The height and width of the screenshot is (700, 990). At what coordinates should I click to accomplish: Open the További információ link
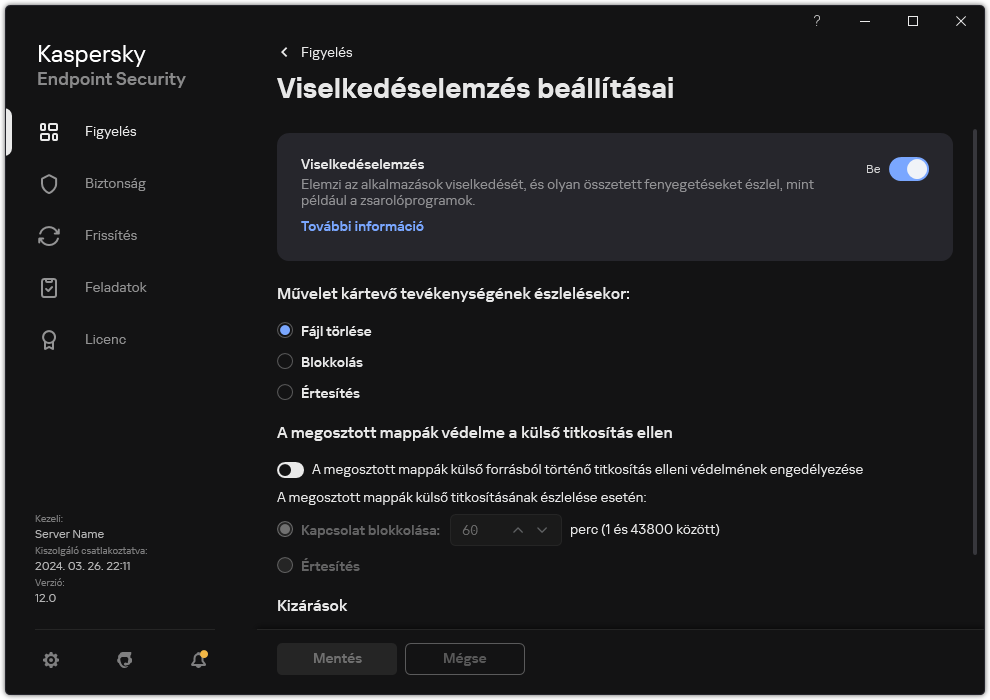point(362,226)
